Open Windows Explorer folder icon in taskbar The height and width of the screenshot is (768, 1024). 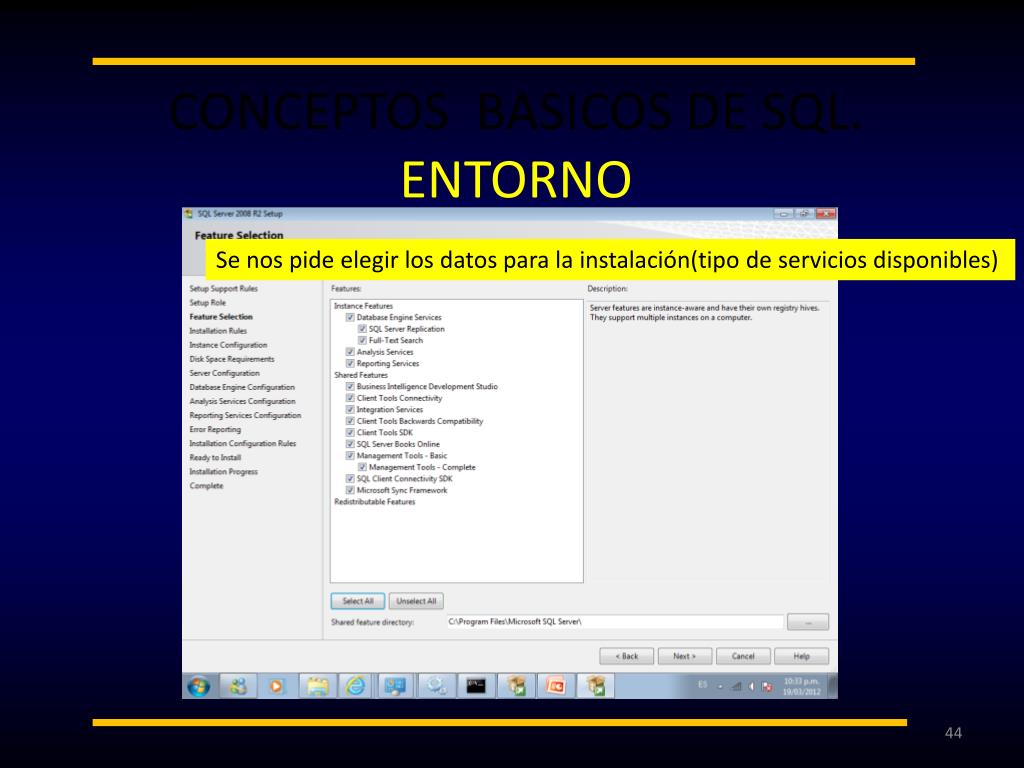[x=317, y=686]
